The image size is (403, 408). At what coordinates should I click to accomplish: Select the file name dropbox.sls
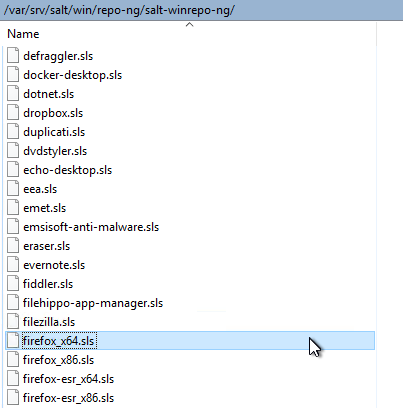click(x=53, y=113)
